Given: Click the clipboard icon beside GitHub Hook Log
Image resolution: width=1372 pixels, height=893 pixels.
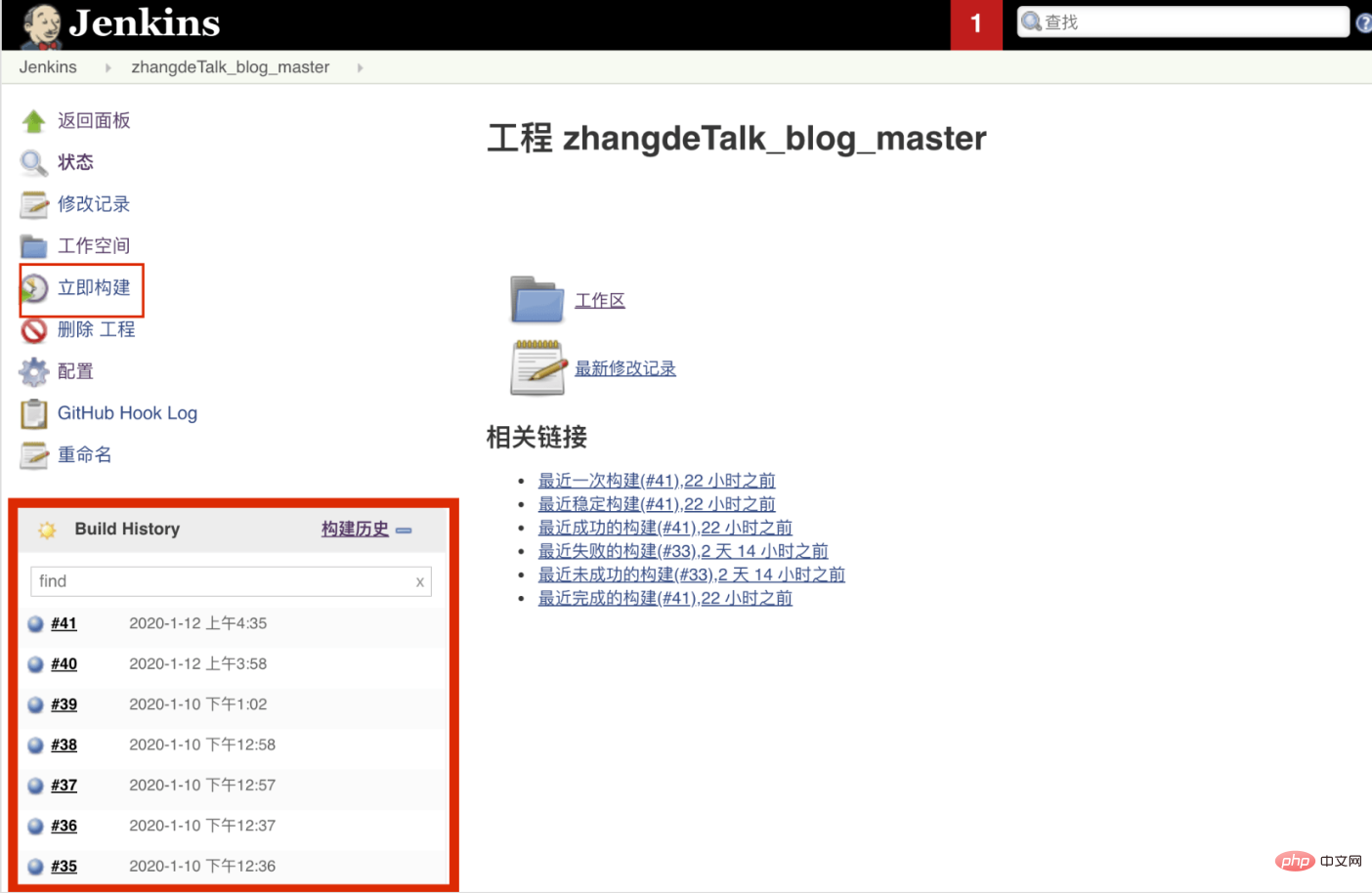Looking at the screenshot, I should 34,414.
